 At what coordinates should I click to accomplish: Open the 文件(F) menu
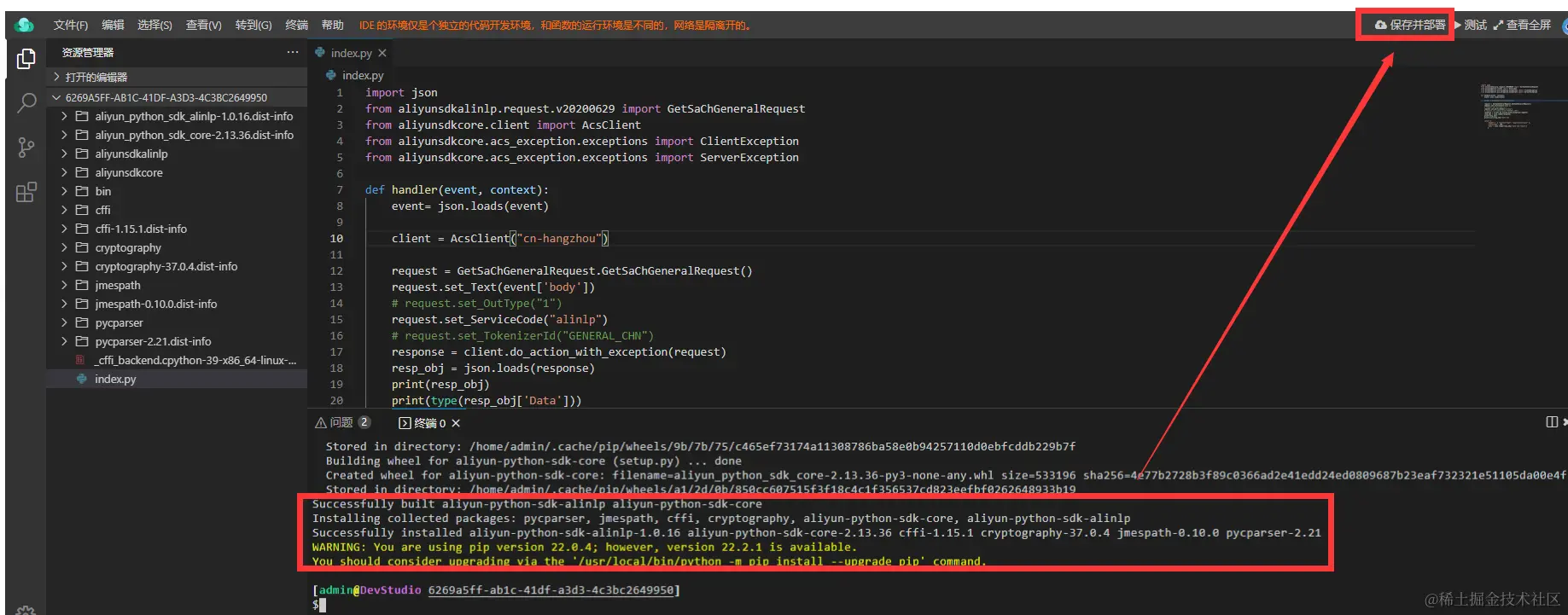coord(70,25)
